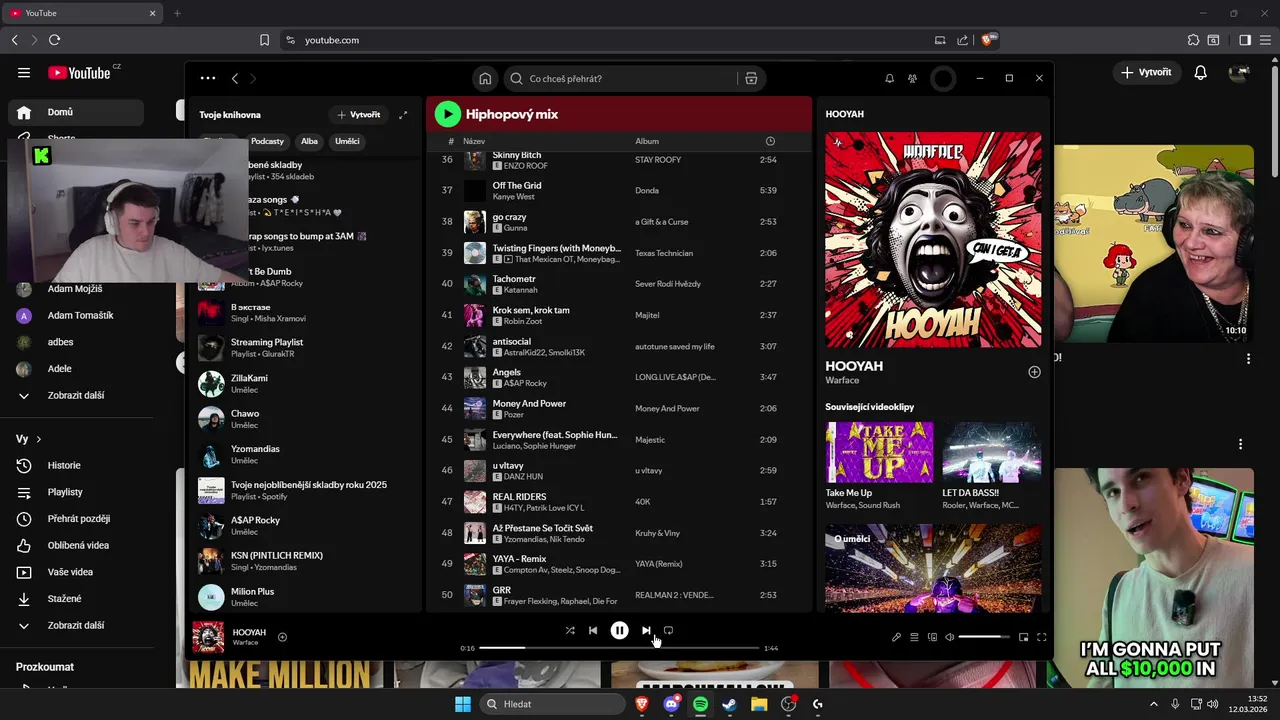Select track go crazy by Gunna
The height and width of the screenshot is (720, 1280).
(619, 222)
